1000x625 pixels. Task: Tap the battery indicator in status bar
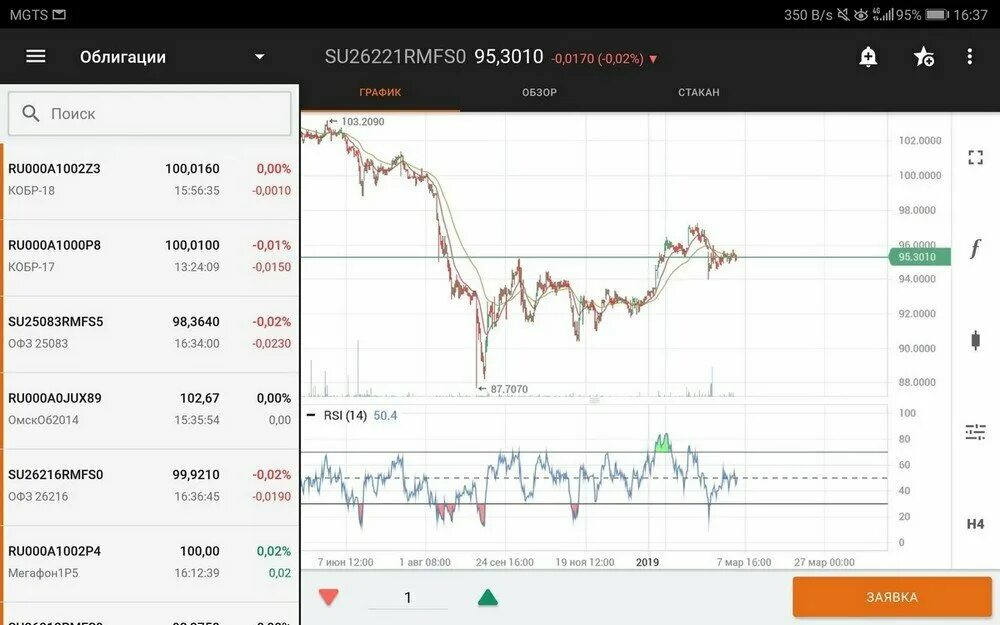937,15
